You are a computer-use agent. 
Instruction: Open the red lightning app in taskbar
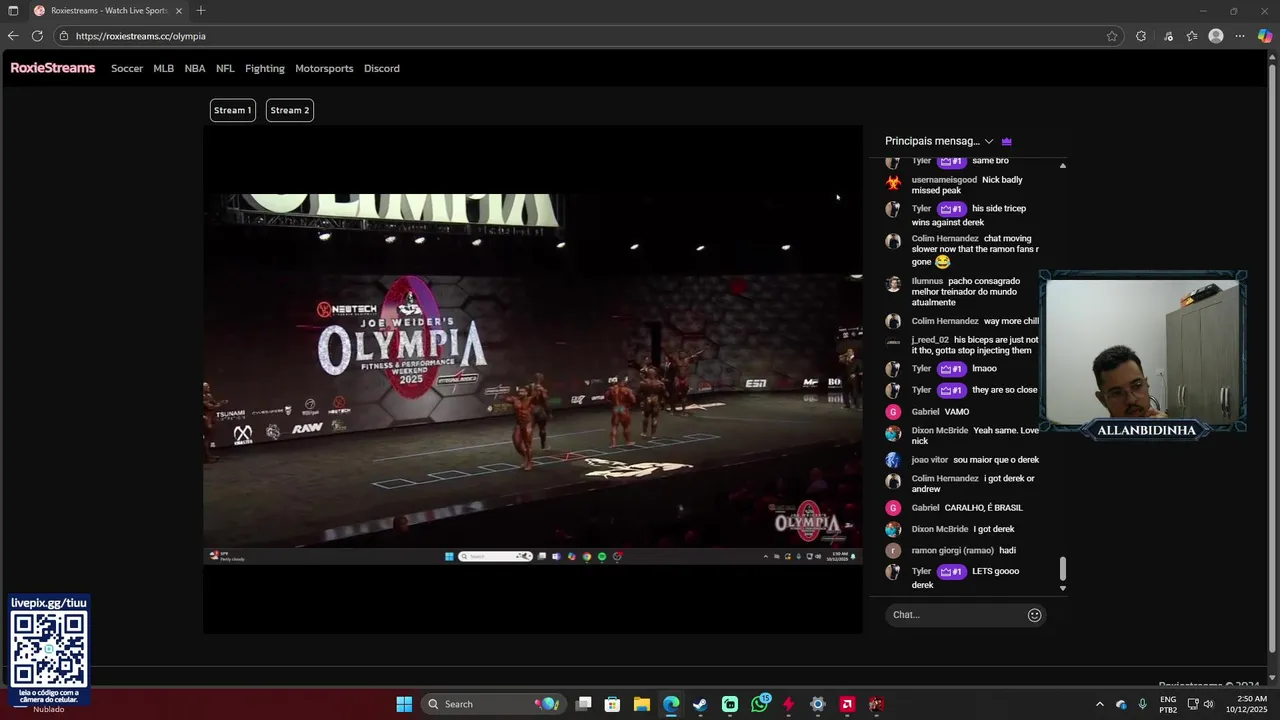point(788,704)
